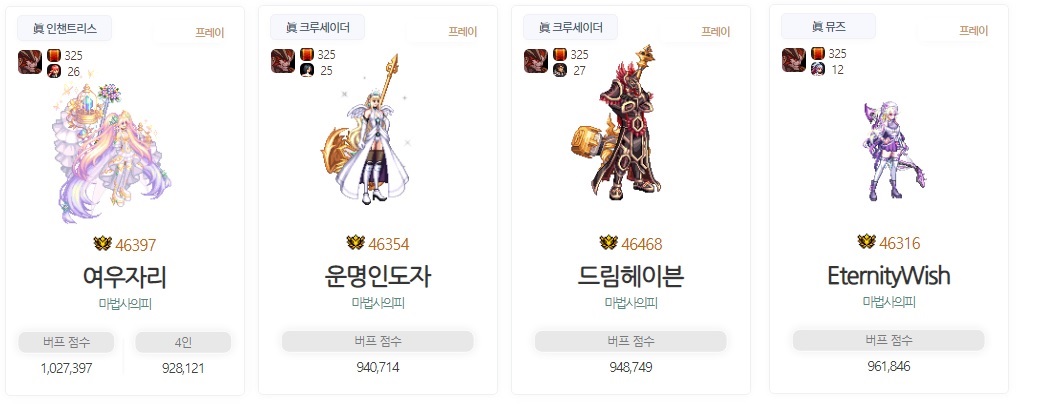The height and width of the screenshot is (419, 1037).
Task: Click 마법사의피 guild under EternityWish
Action: (x=889, y=302)
